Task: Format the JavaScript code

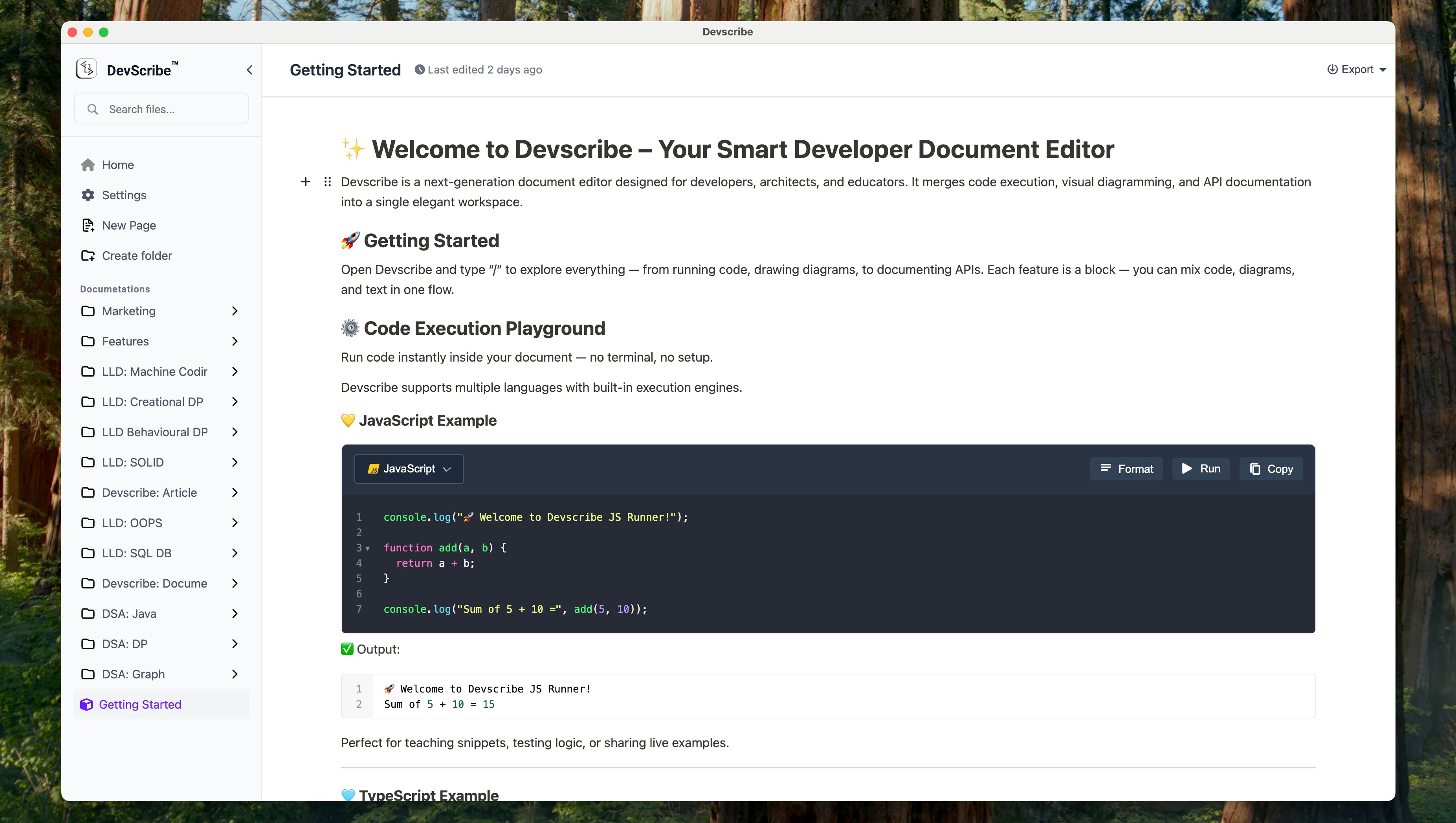Action: pos(1126,468)
